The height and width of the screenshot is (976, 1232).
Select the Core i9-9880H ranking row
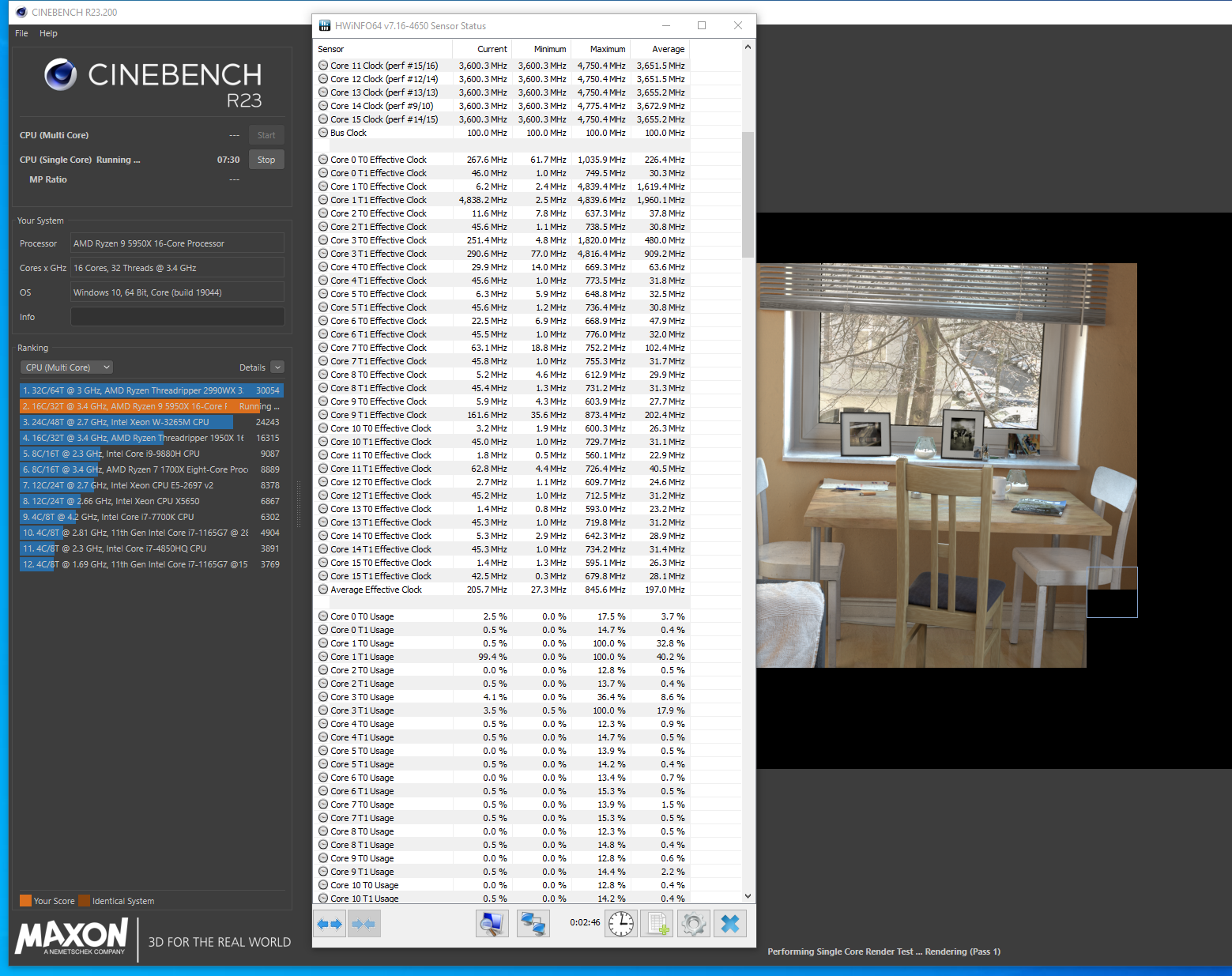pos(151,454)
